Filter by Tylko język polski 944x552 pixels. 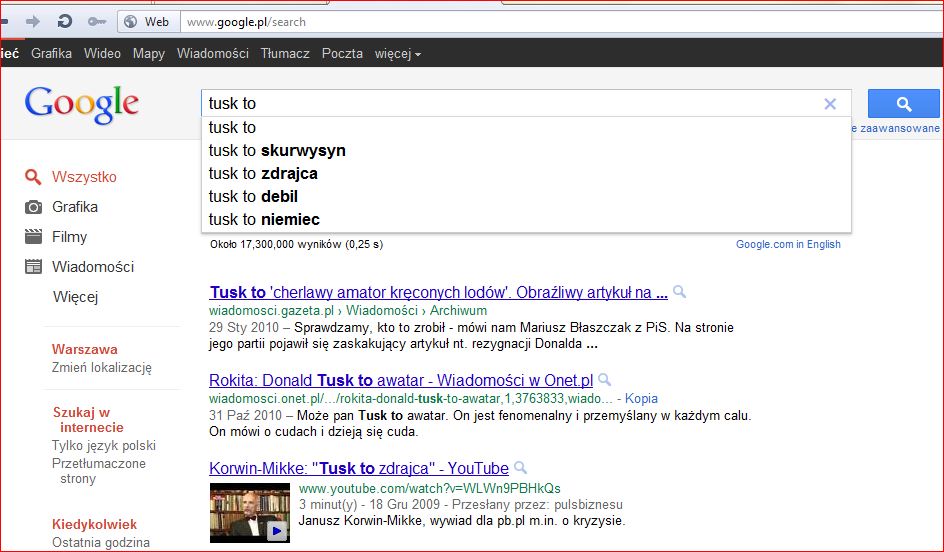tap(104, 445)
